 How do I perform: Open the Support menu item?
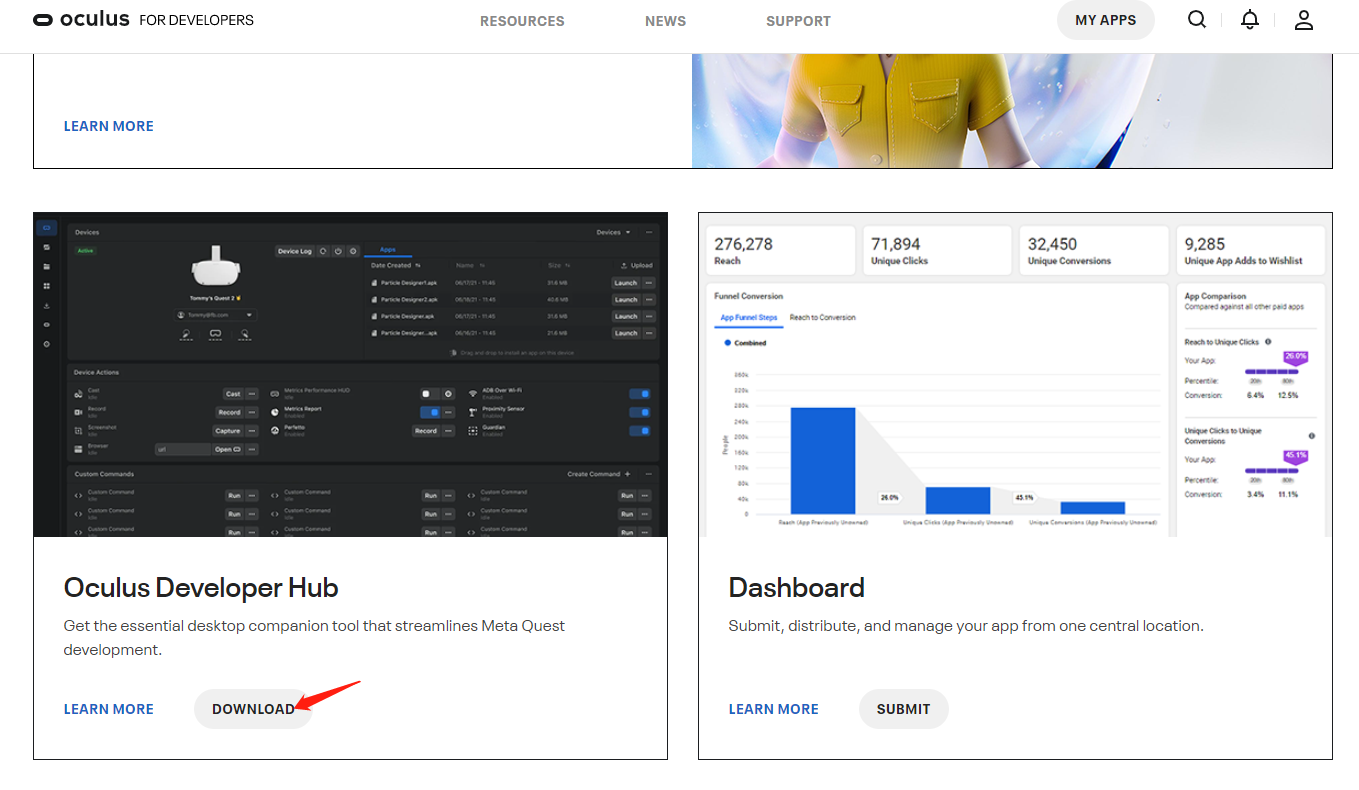pyautogui.click(x=798, y=21)
